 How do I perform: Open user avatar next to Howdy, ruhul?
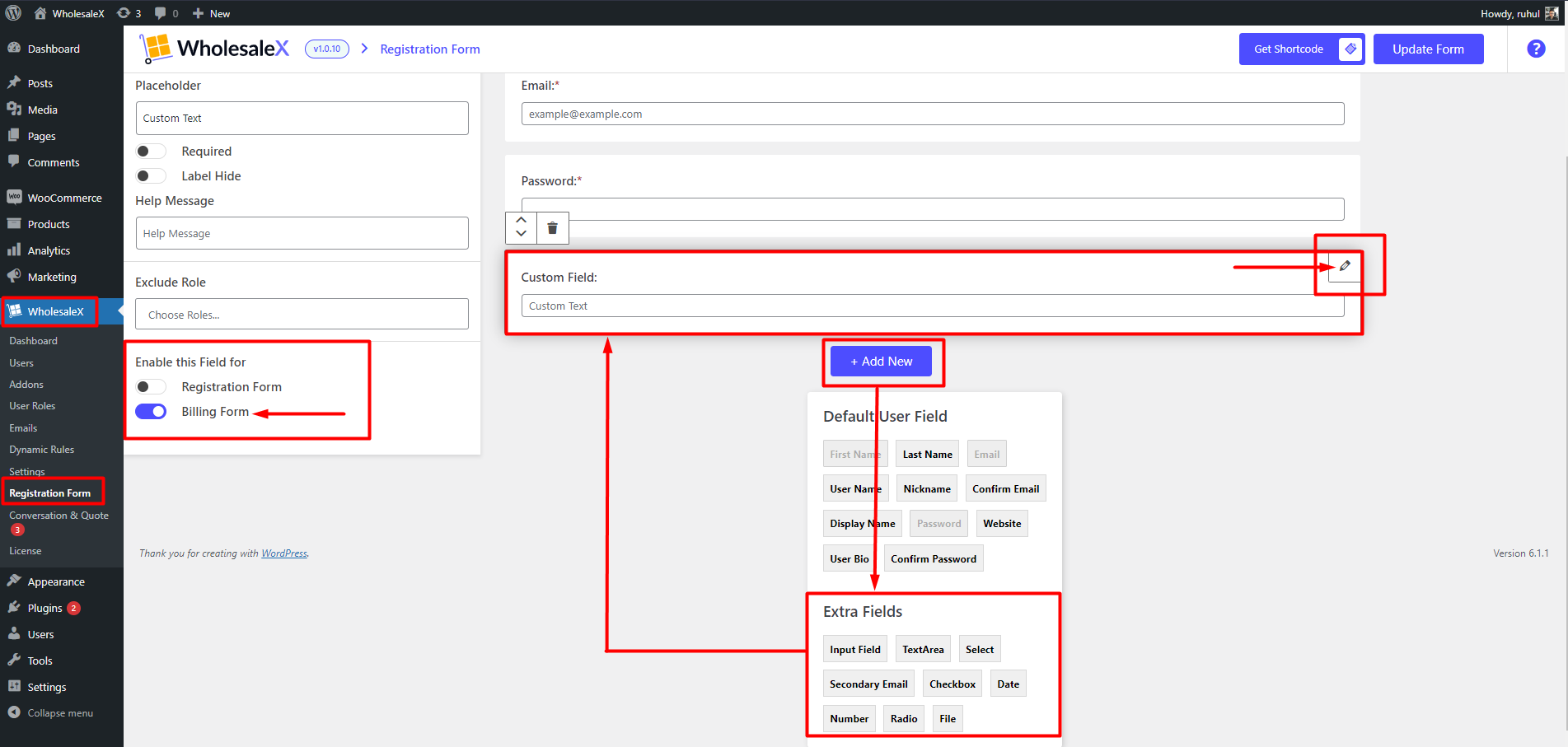coord(1552,13)
